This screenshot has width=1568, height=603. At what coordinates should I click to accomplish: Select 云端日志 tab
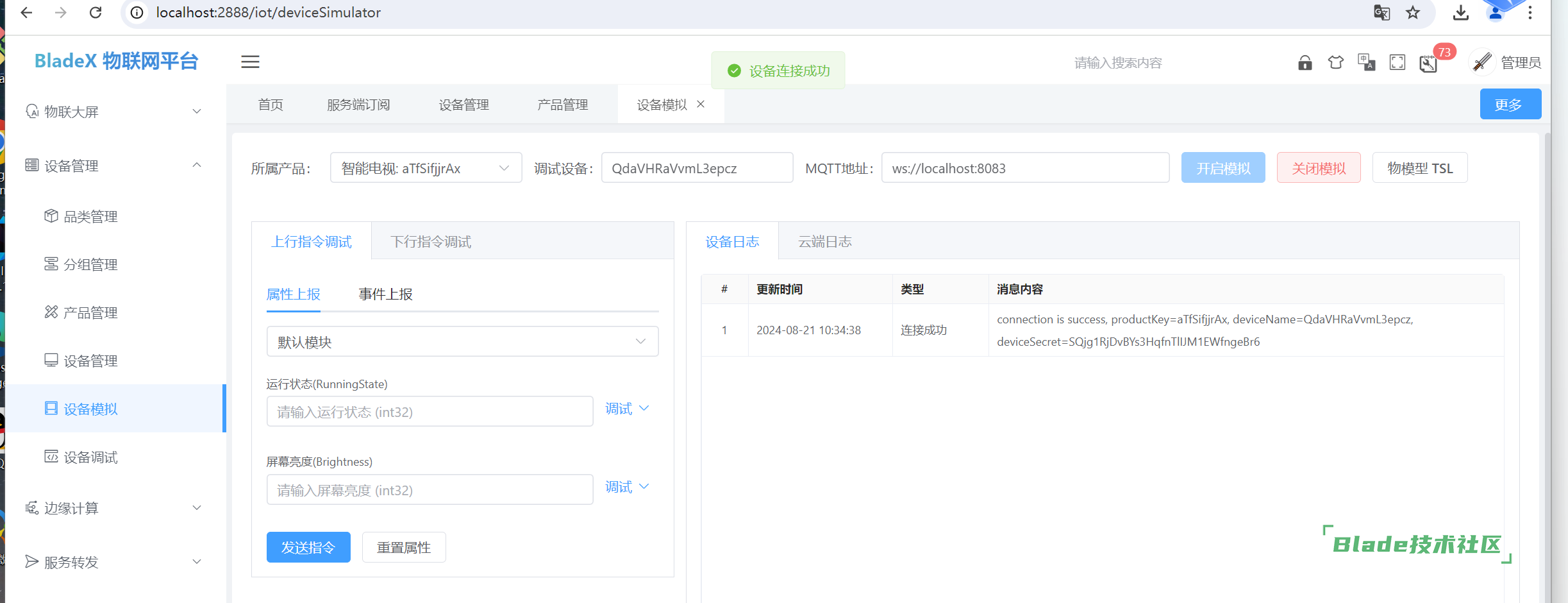[x=824, y=241]
